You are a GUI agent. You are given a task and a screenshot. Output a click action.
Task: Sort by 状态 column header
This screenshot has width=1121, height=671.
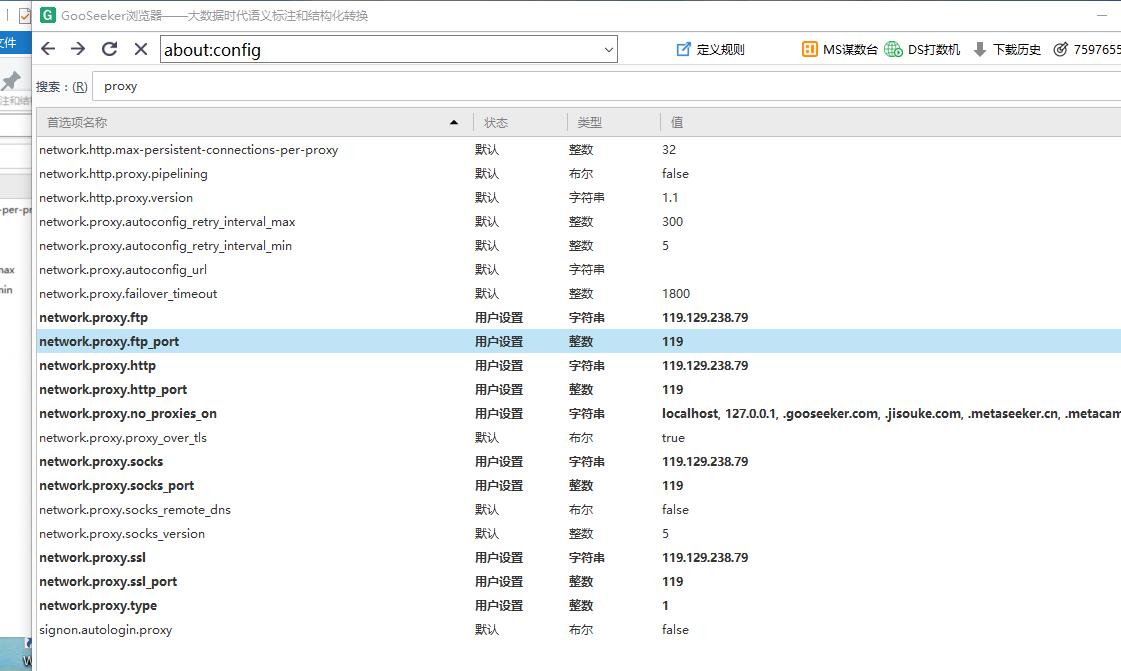pyautogui.click(x=520, y=123)
